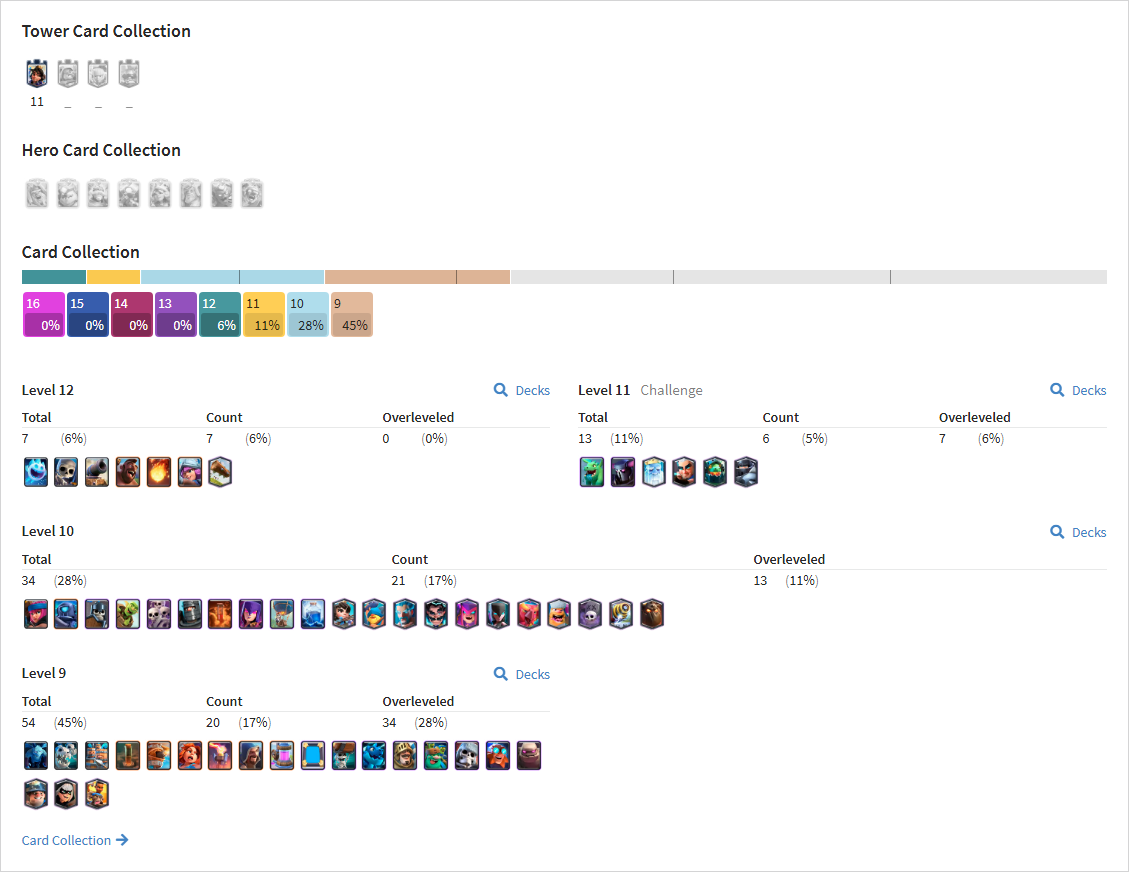Select the Bandit card in Level 9
This screenshot has width=1129, height=872.
[x=66, y=794]
